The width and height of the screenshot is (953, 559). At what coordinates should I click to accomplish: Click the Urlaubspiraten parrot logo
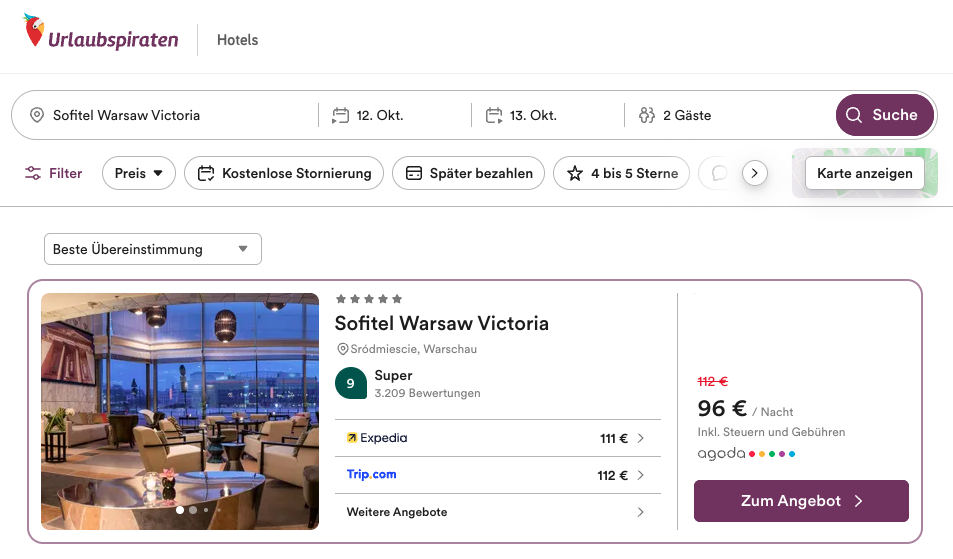[35, 33]
